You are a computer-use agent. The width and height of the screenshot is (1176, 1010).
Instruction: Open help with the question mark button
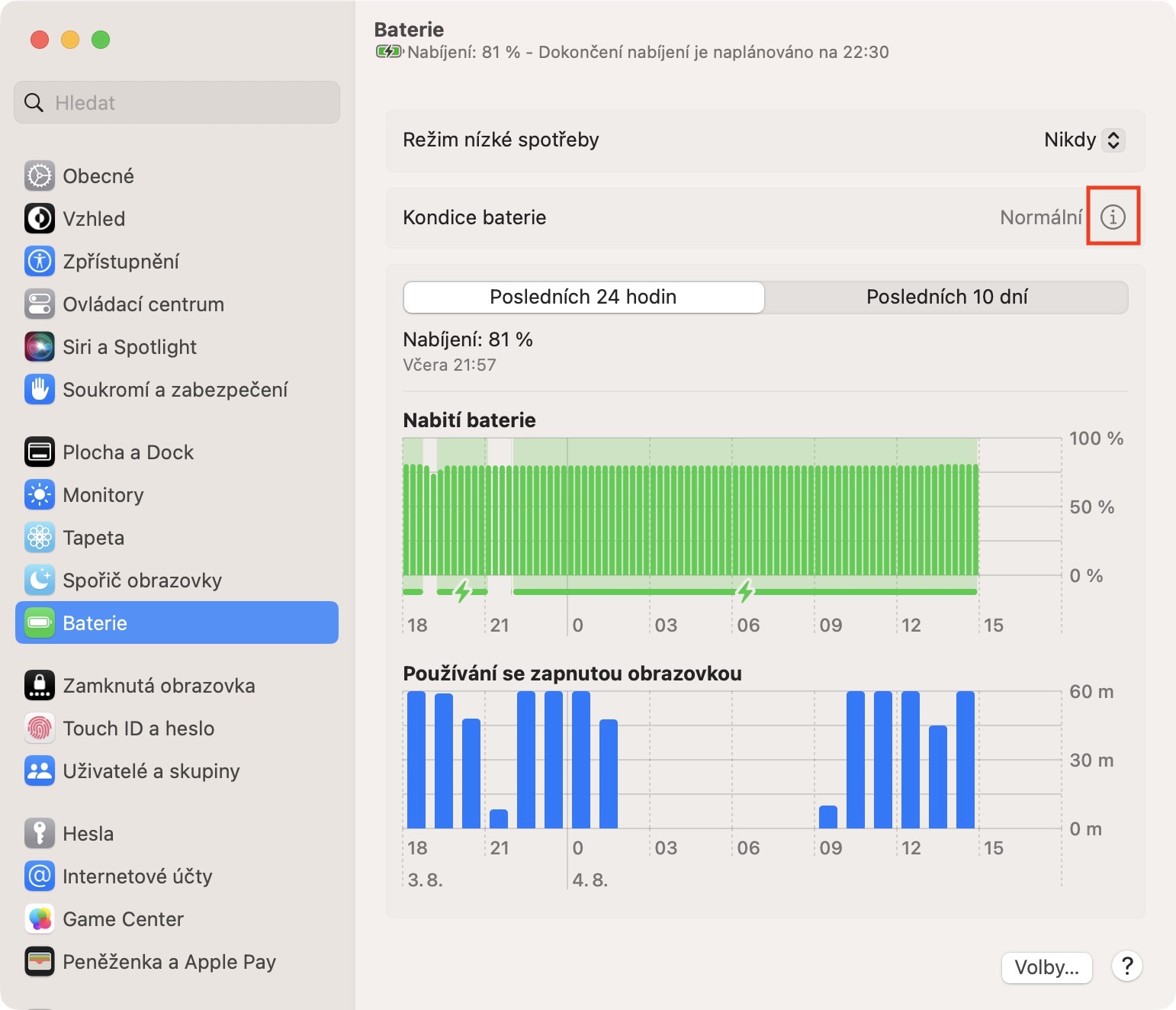[1126, 967]
